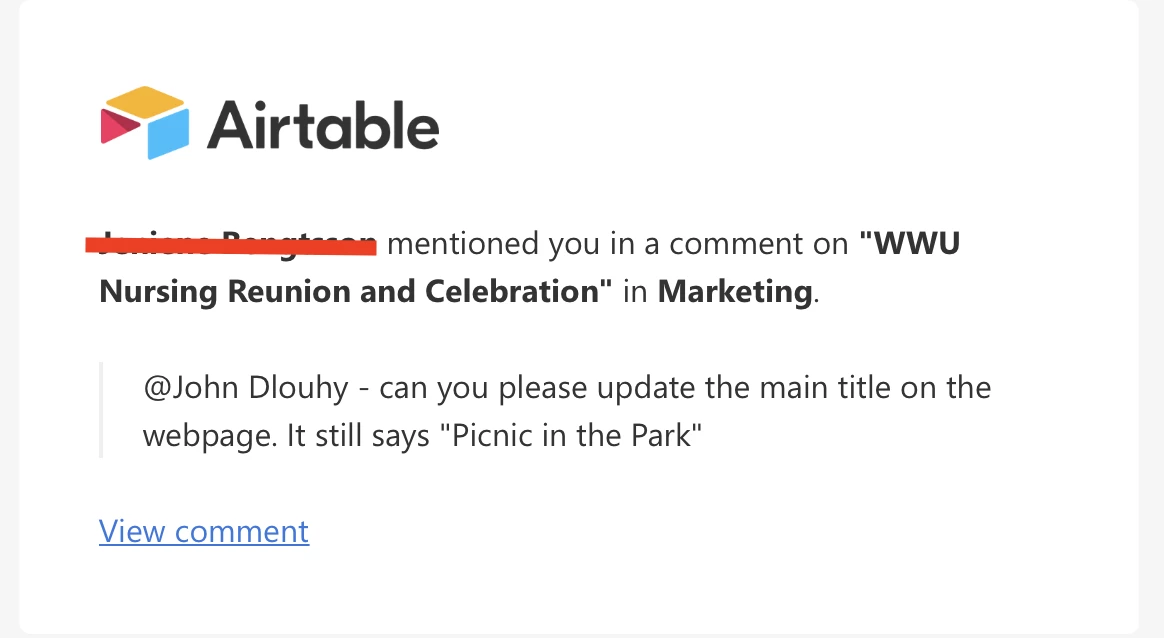Open the View comment link
The height and width of the screenshot is (638, 1164).
(204, 532)
